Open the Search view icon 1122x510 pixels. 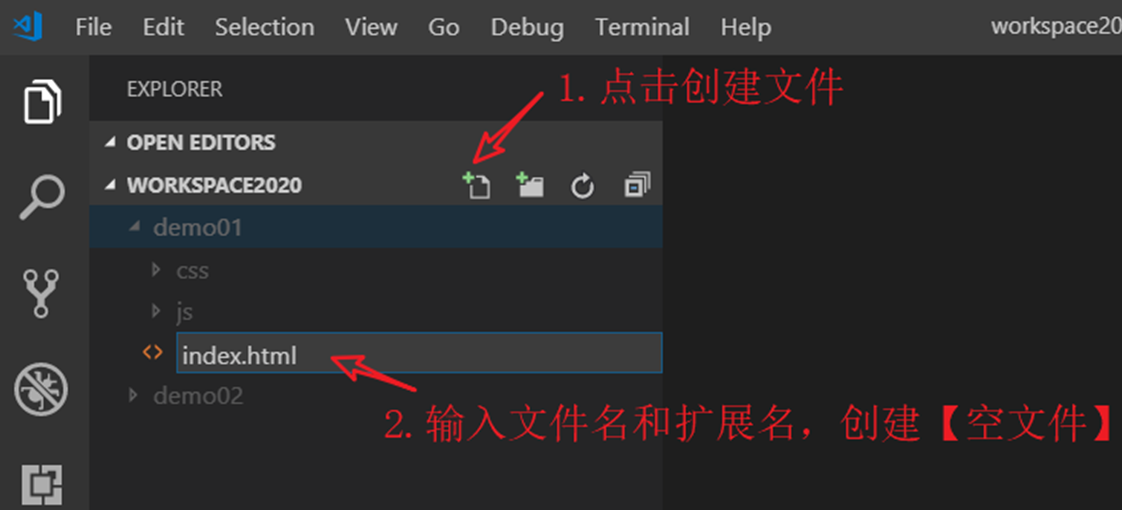[x=42, y=197]
